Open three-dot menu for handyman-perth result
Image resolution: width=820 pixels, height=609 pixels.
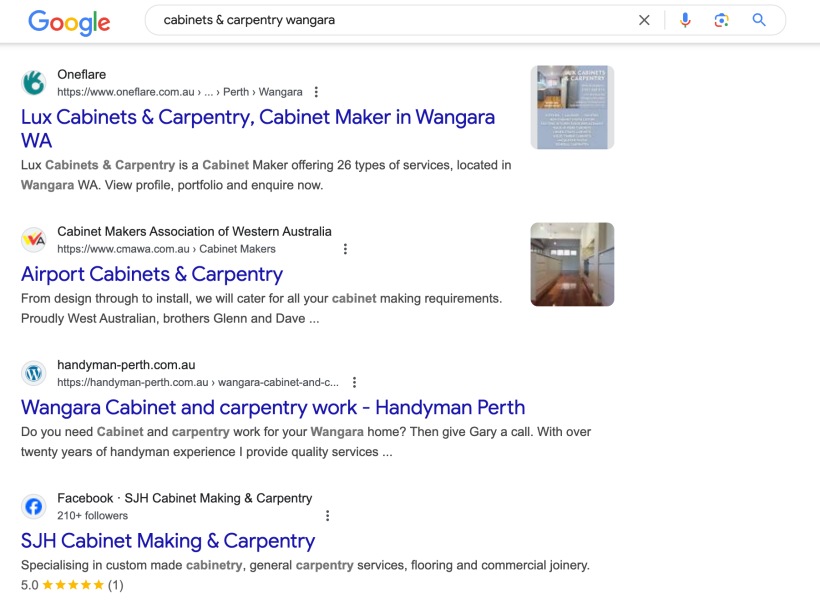pyautogui.click(x=355, y=382)
